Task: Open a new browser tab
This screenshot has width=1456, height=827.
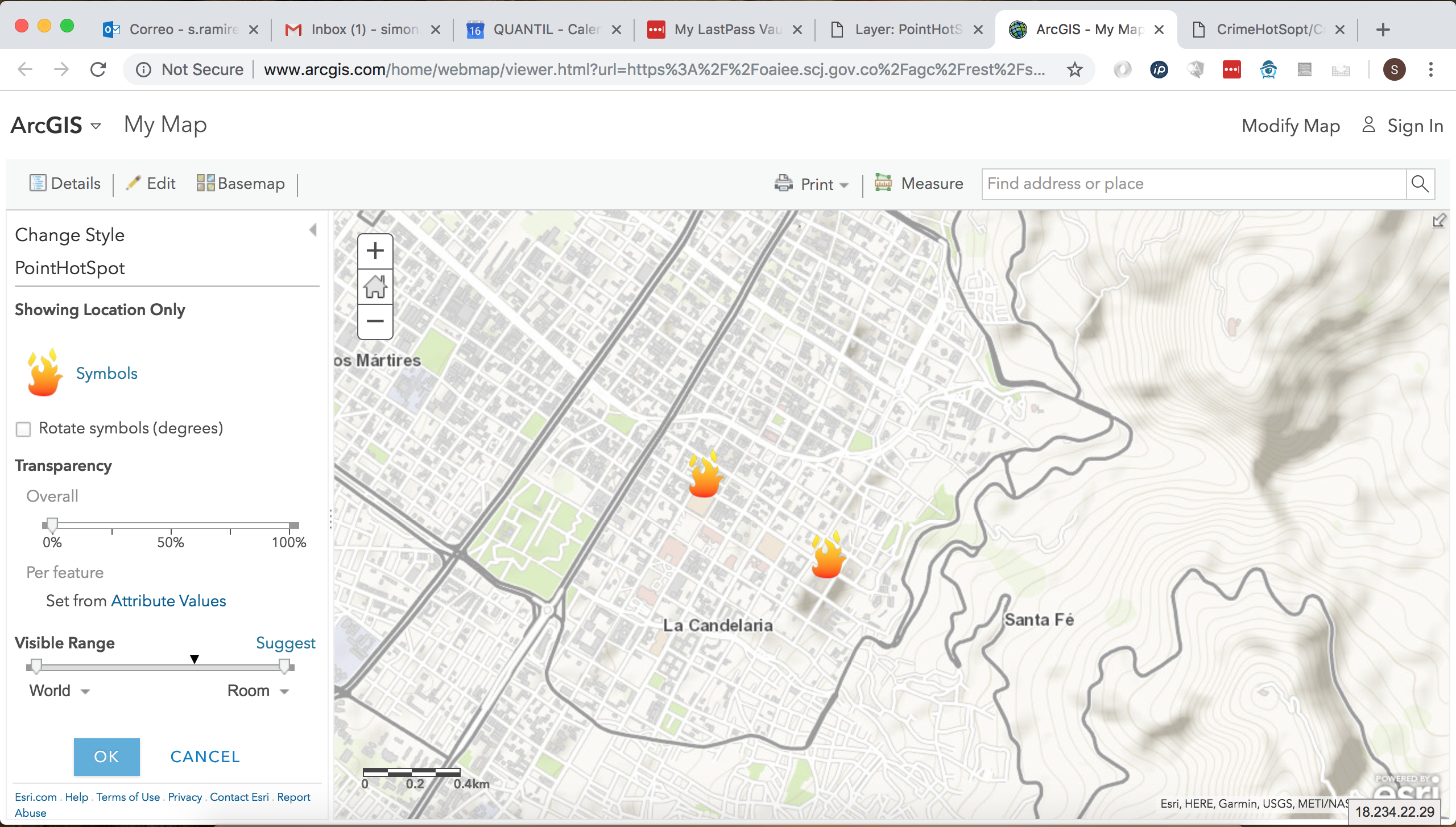Action: (1383, 30)
